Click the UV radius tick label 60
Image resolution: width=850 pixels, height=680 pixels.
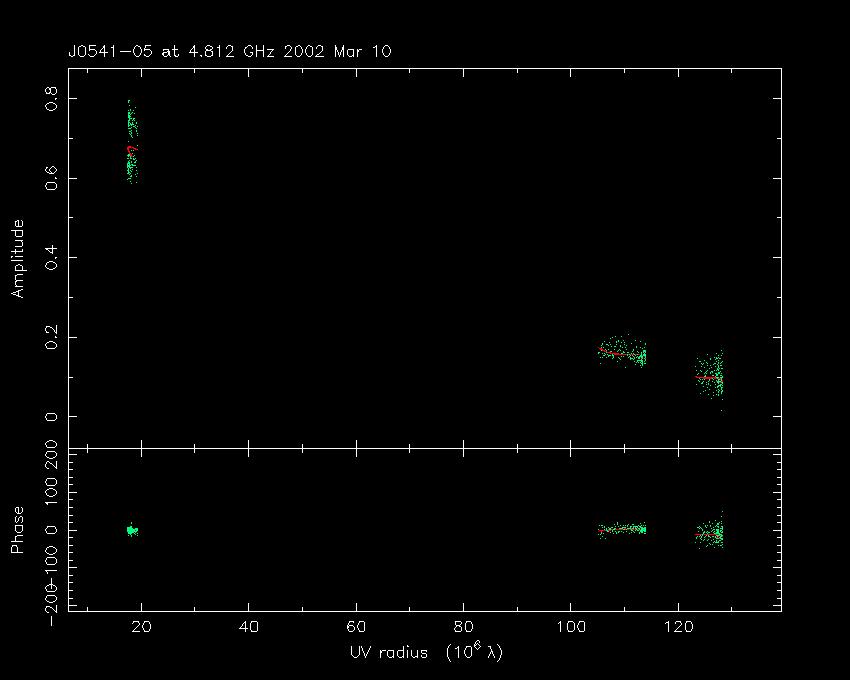(x=356, y=627)
